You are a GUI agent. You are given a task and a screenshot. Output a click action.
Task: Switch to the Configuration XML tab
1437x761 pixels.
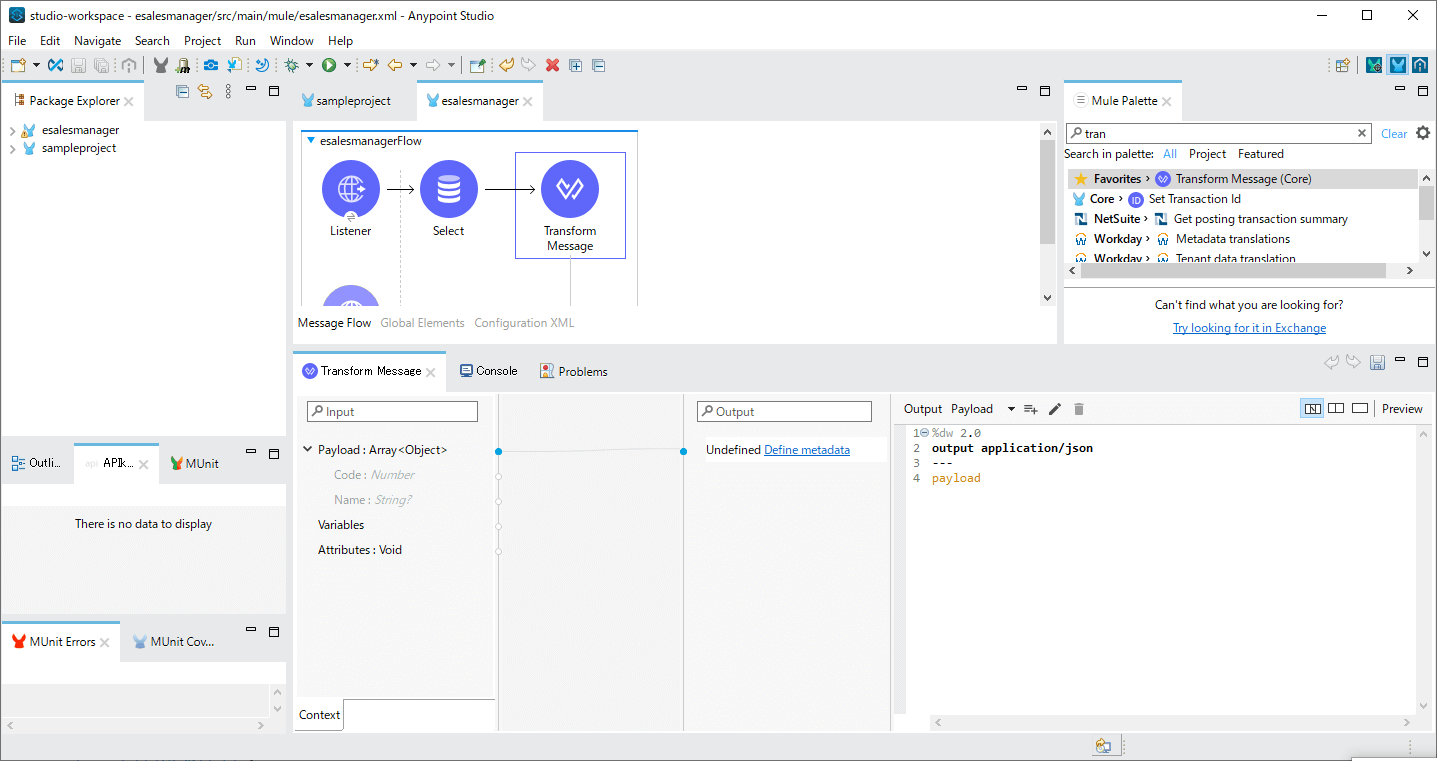(524, 323)
